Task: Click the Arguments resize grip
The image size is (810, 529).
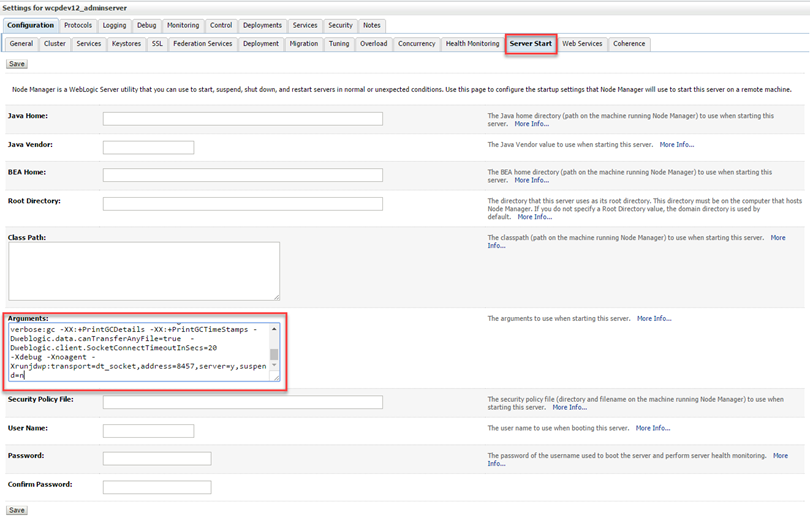Action: pos(276,378)
